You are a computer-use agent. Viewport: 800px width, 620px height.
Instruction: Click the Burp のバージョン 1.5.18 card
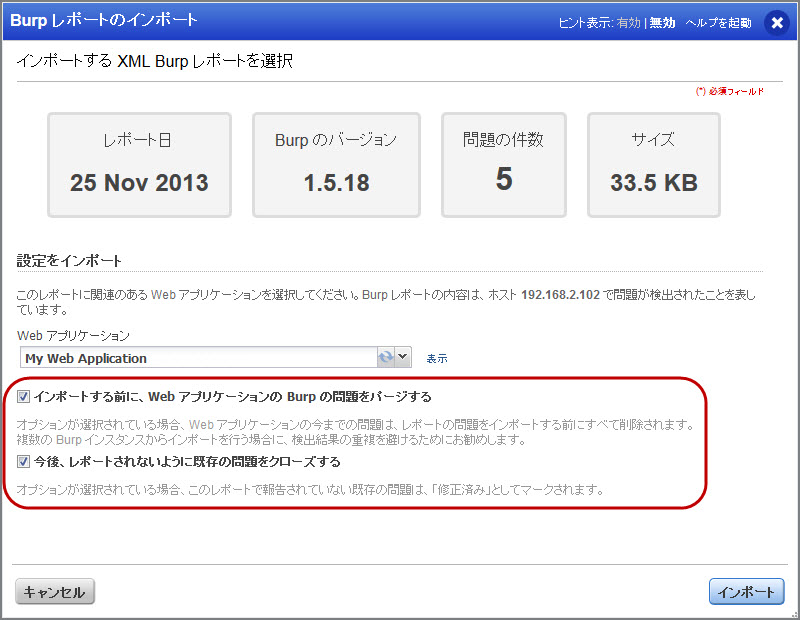tap(336, 165)
